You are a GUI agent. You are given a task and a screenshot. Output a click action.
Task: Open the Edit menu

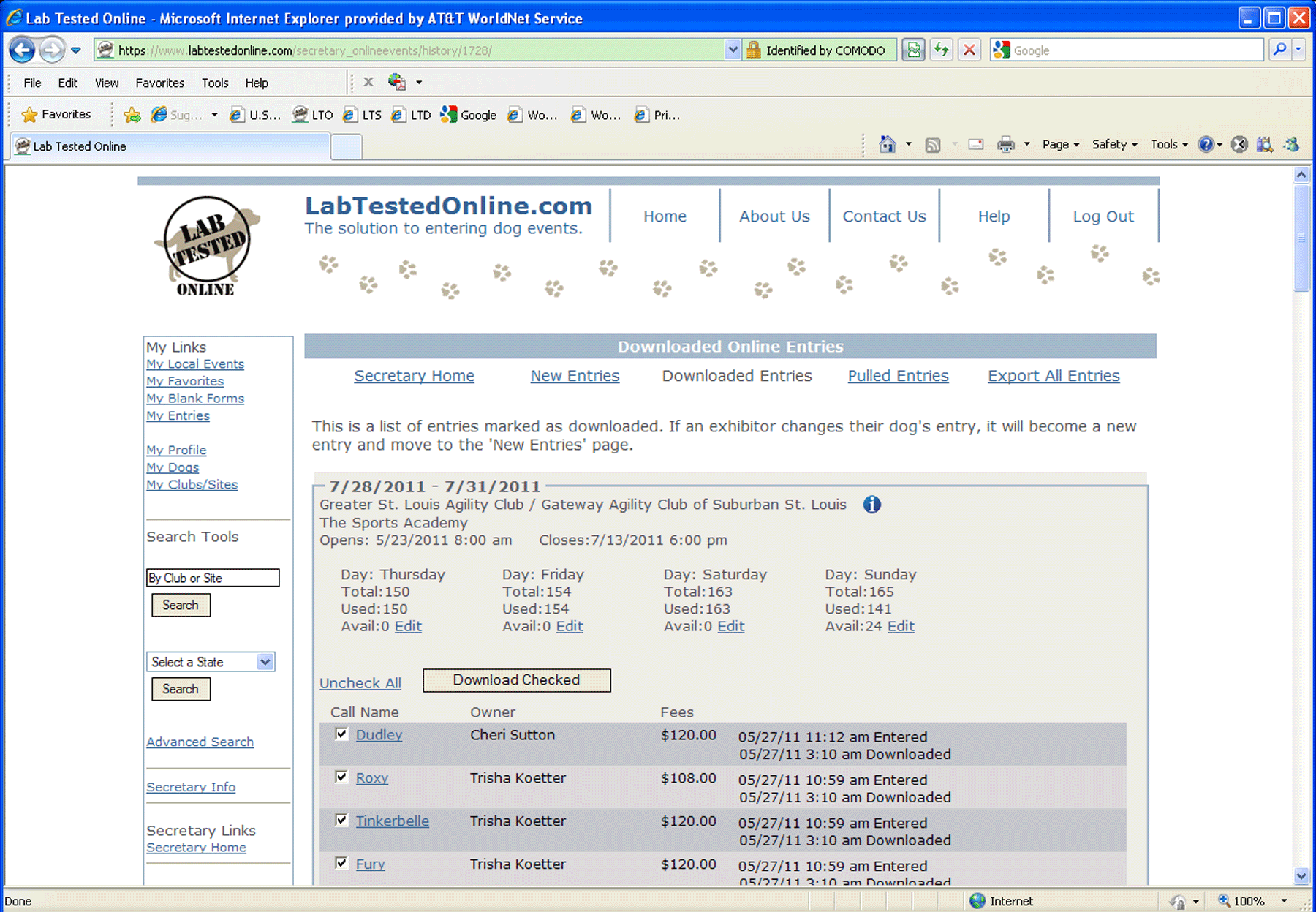[68, 83]
